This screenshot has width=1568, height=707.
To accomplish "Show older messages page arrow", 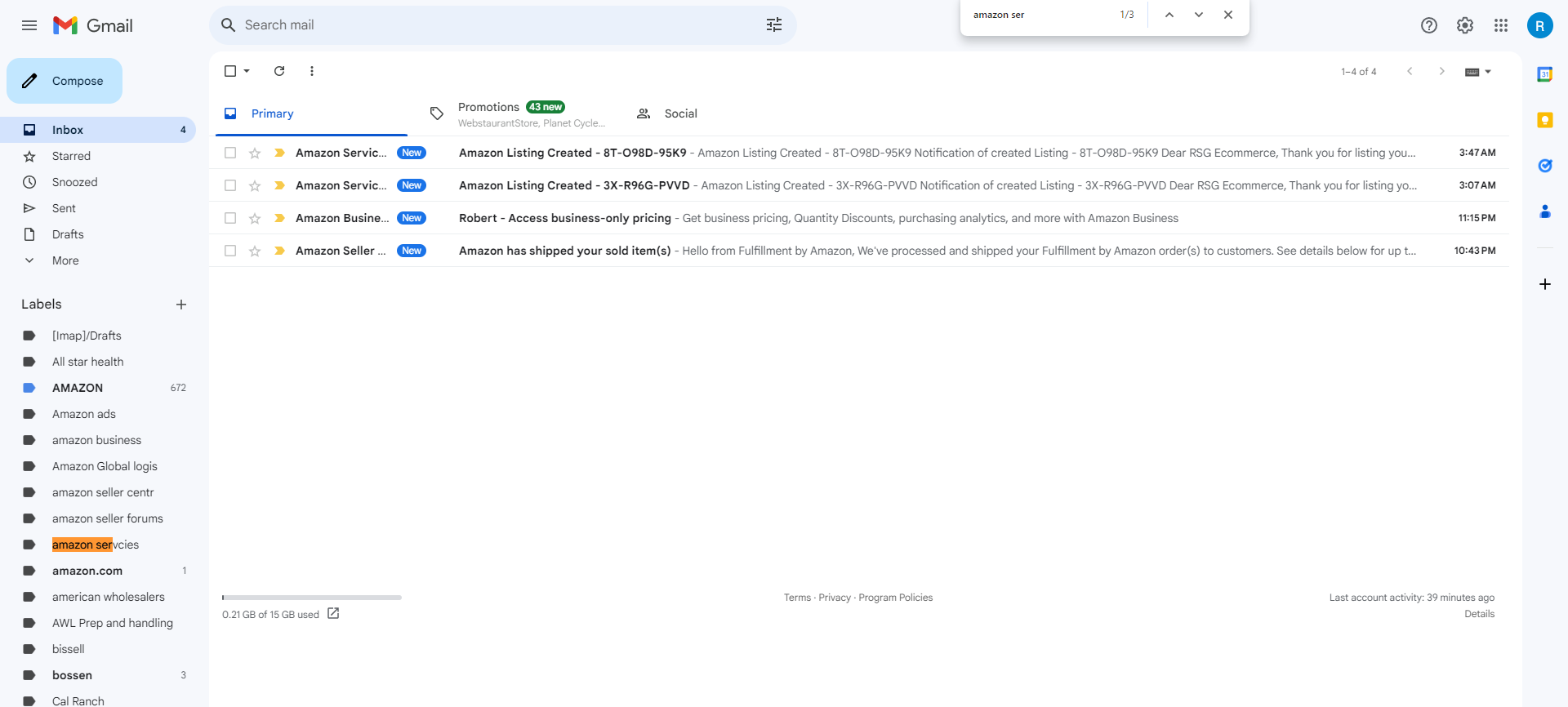I will point(1442,71).
